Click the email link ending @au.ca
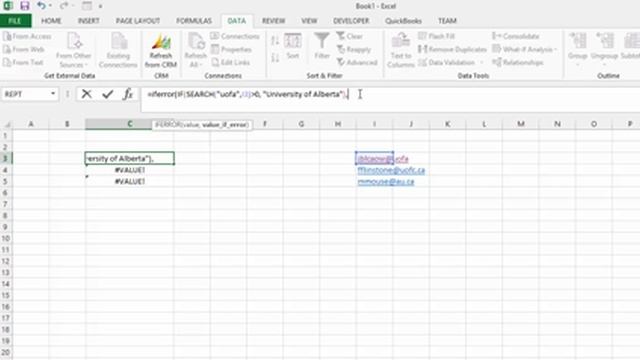This screenshot has height=360, width=640. [x=386, y=182]
